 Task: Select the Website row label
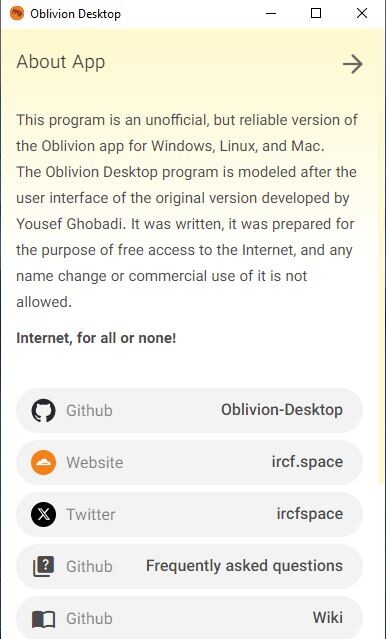(95, 463)
